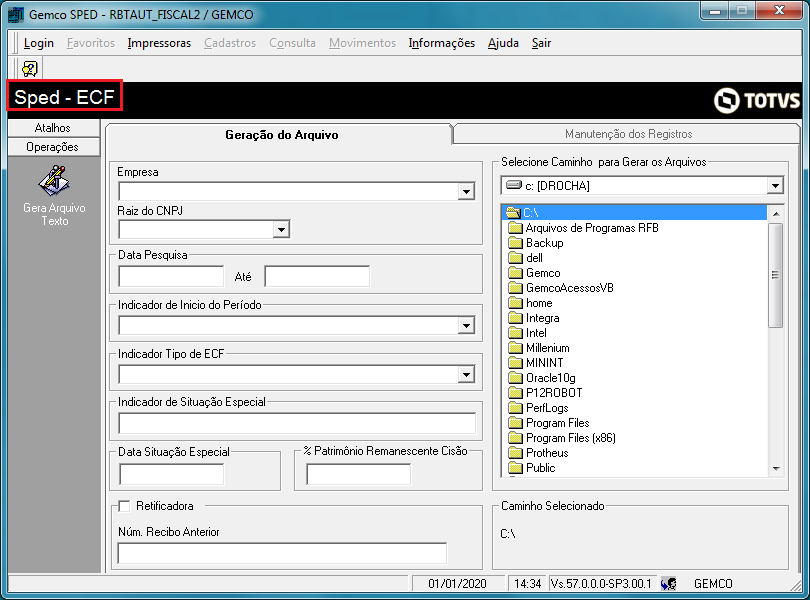The width and height of the screenshot is (810, 601).
Task: Select the dell folder
Action: [525, 258]
